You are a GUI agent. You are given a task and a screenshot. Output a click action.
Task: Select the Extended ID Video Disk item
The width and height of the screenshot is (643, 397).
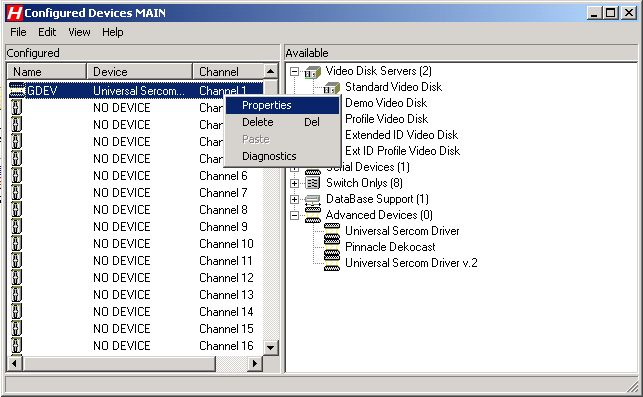pos(401,135)
